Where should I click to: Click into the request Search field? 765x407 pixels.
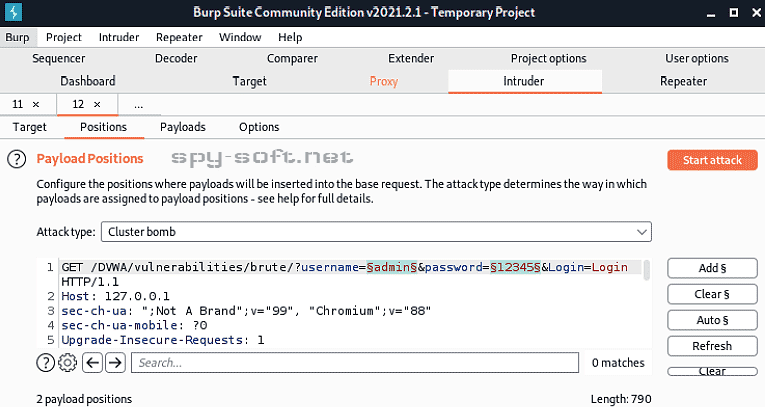(355, 362)
